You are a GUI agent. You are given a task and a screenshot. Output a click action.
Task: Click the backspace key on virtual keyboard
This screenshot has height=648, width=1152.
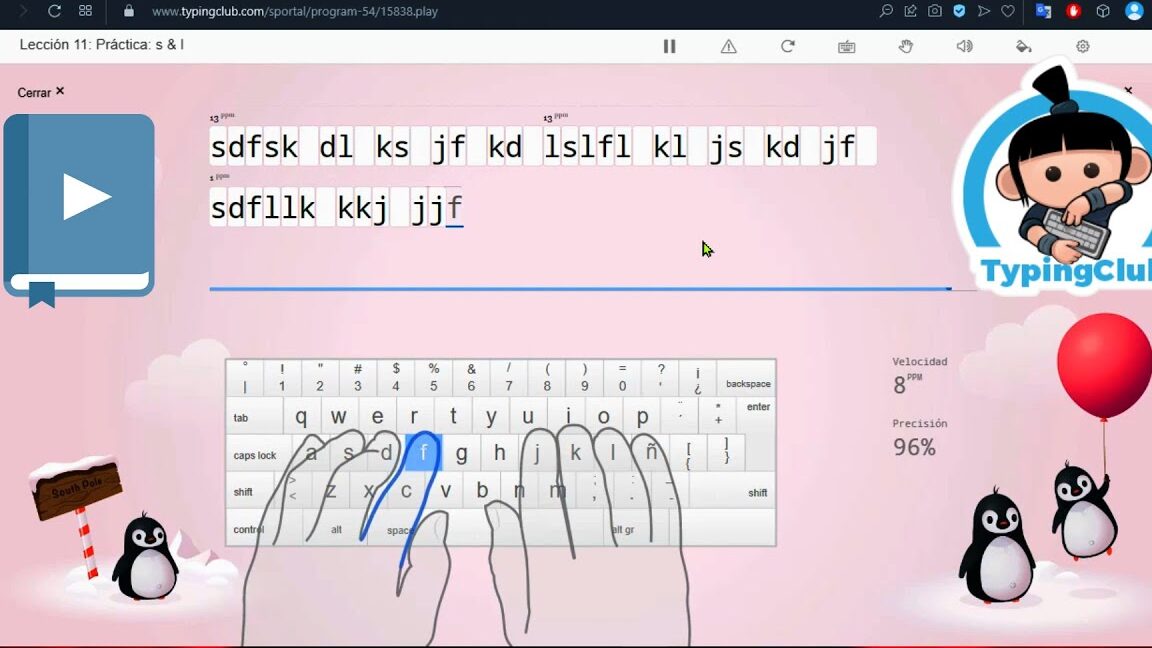pos(747,383)
